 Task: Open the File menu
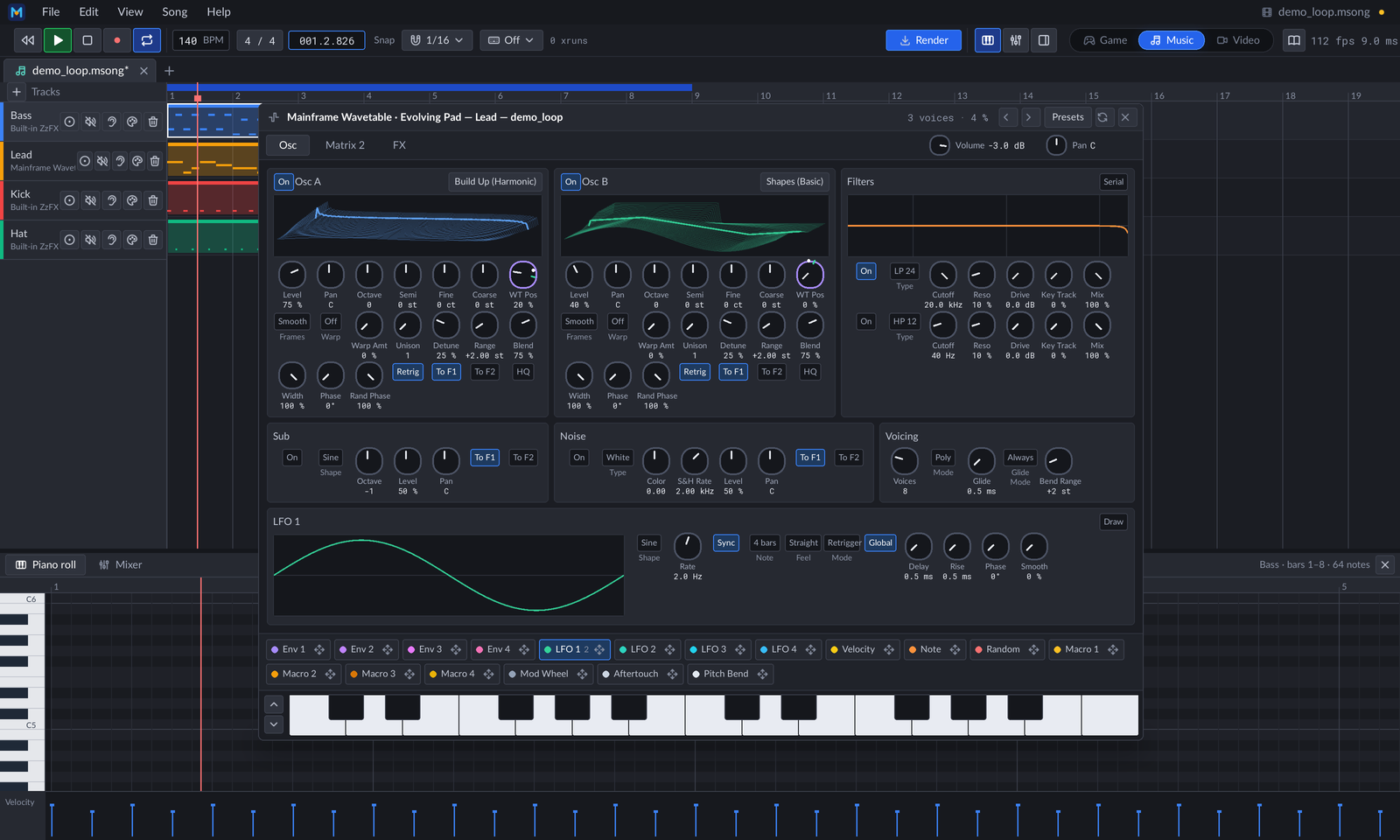(x=51, y=12)
